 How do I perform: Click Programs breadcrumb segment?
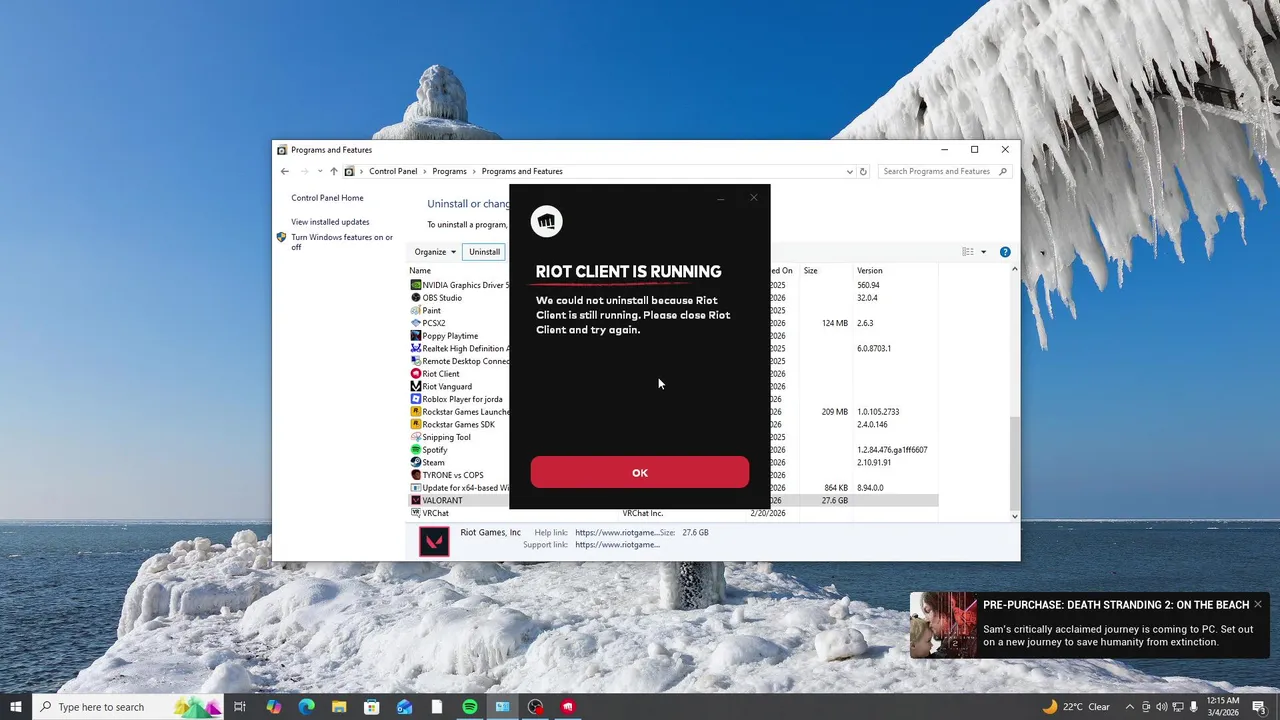[449, 171]
